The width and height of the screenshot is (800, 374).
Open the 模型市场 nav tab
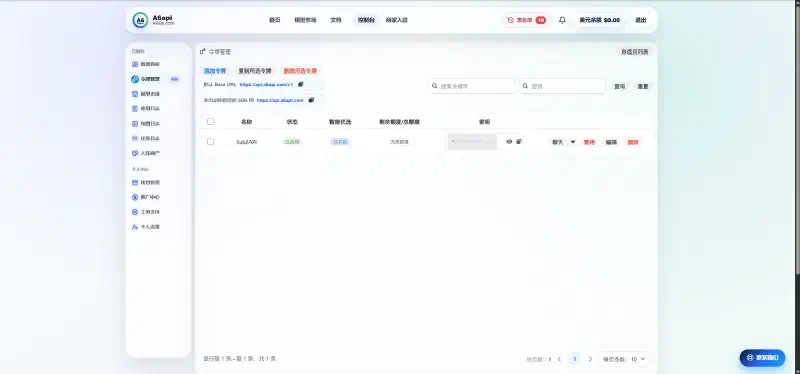pos(305,20)
